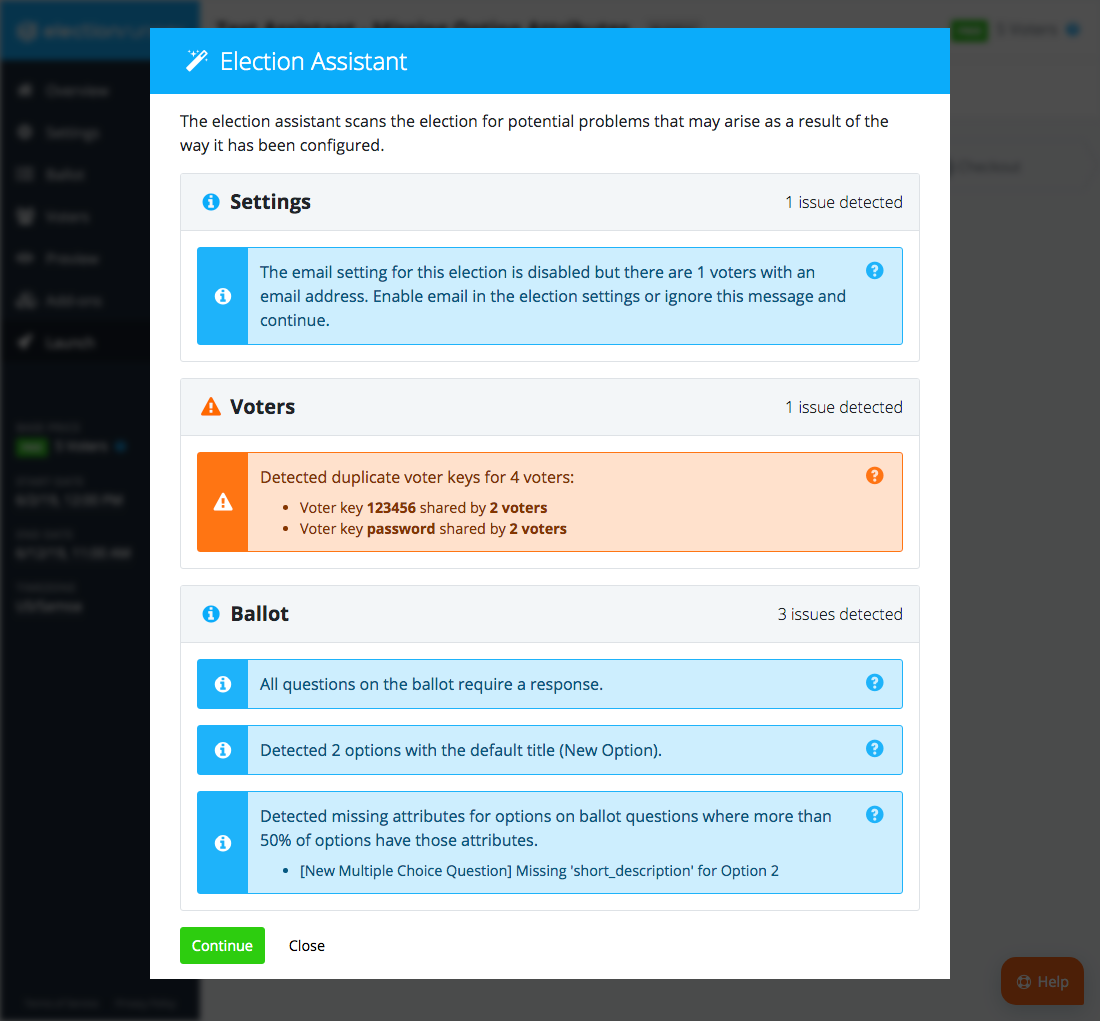This screenshot has width=1100, height=1021.
Task: Click the info icon next to Ballot heading
Action: (211, 614)
